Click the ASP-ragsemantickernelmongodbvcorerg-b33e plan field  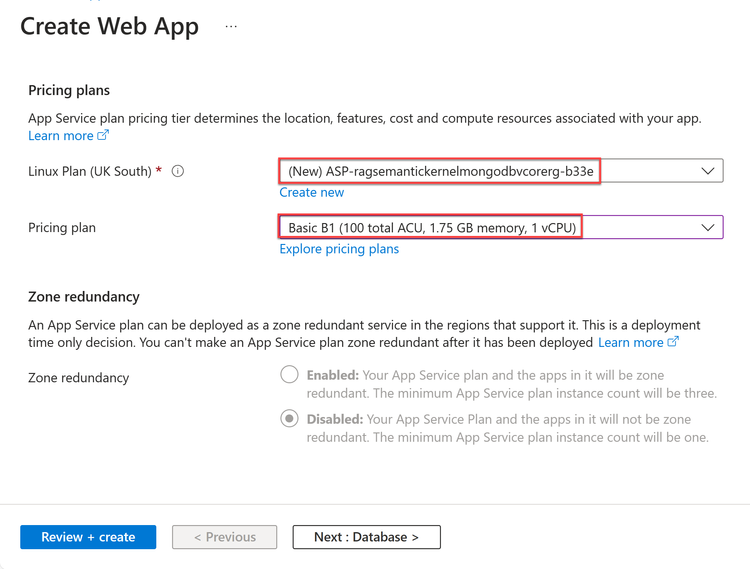click(x=440, y=171)
